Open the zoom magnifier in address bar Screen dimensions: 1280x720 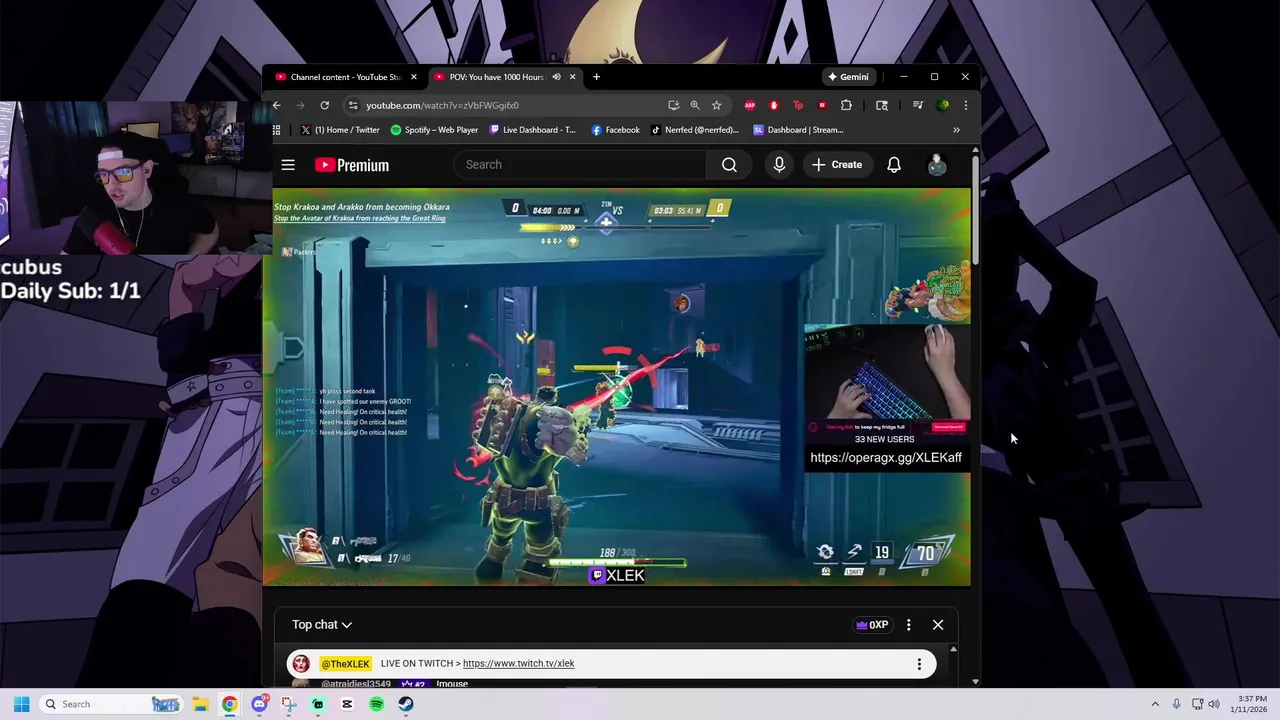coord(695,105)
